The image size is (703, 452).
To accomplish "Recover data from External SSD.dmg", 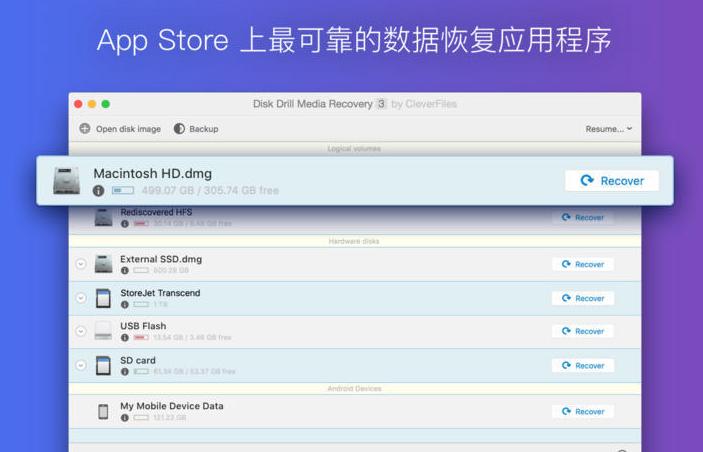I will (582, 264).
